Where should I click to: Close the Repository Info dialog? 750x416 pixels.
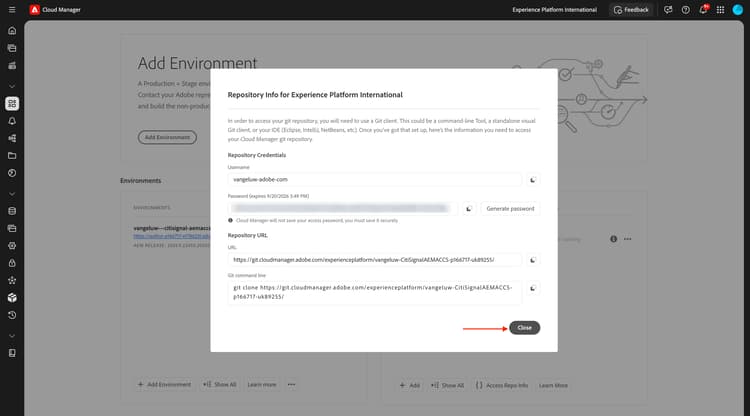tap(524, 328)
